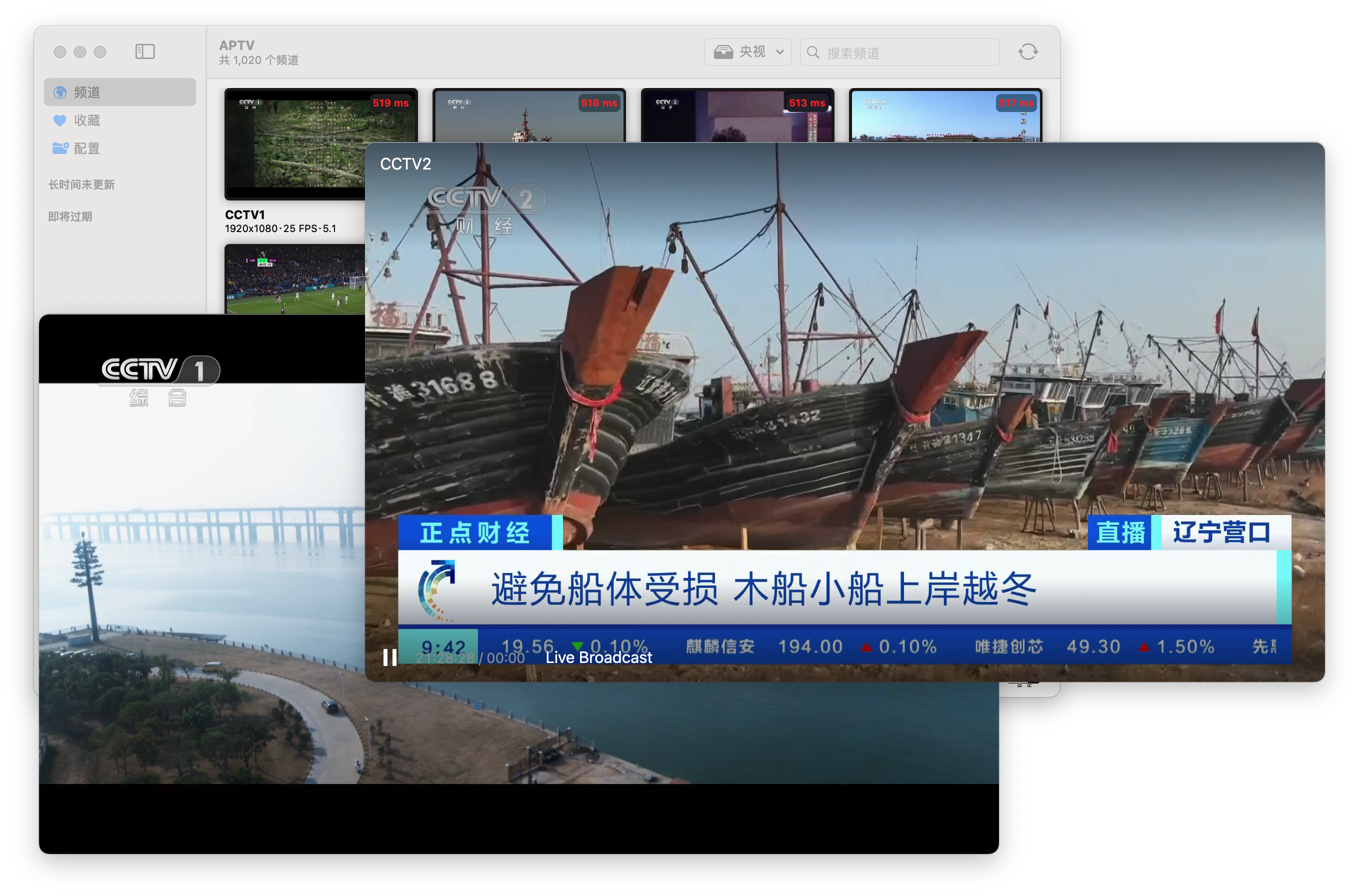Screen dimensions: 1359x896
Task: Click the CCTV1 channel name label
Action: [244, 214]
